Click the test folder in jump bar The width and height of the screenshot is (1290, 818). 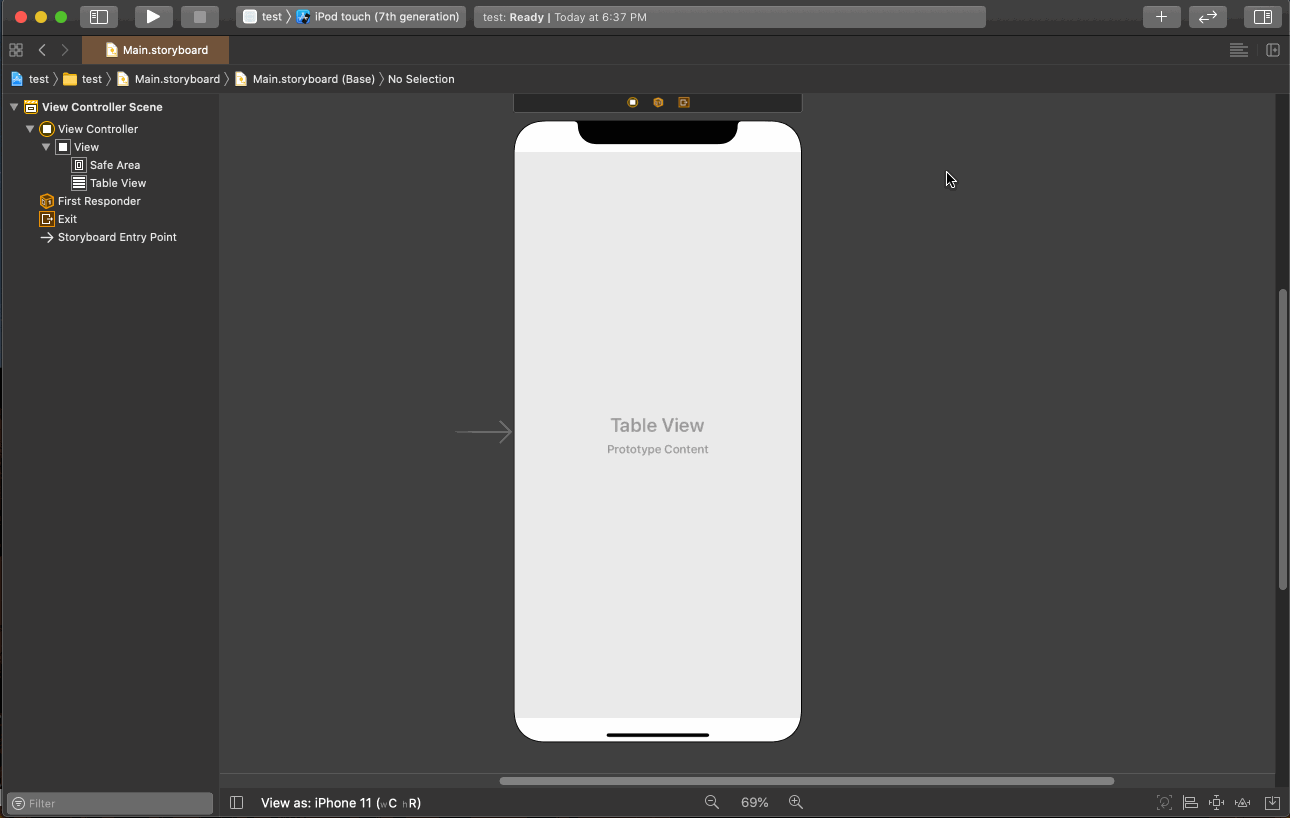tap(83, 79)
